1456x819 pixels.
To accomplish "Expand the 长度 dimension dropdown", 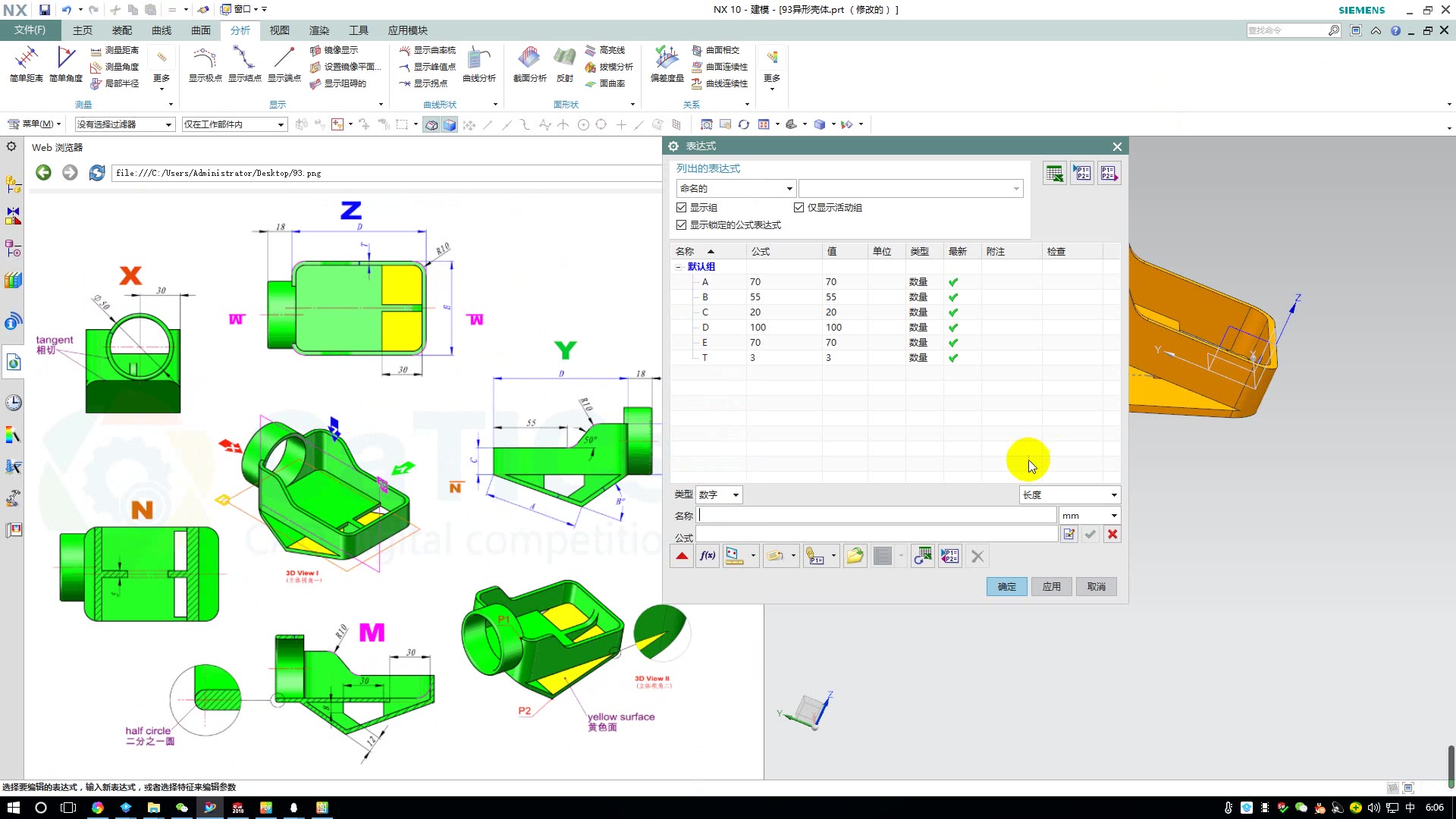I will (x=1069, y=495).
